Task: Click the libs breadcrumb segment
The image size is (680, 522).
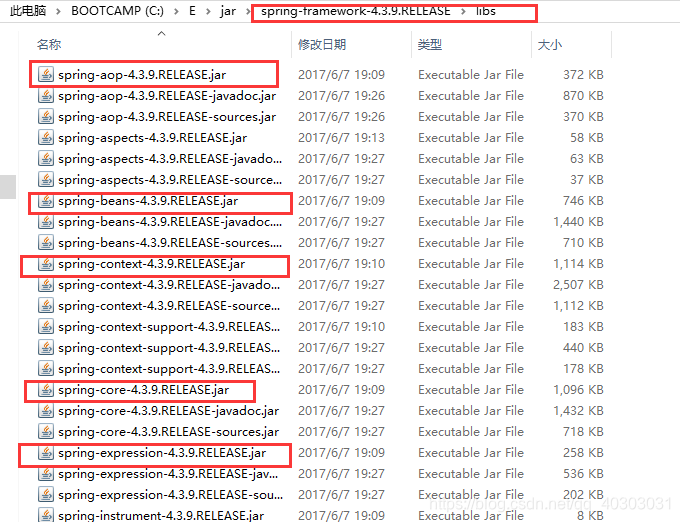Action: [x=486, y=11]
